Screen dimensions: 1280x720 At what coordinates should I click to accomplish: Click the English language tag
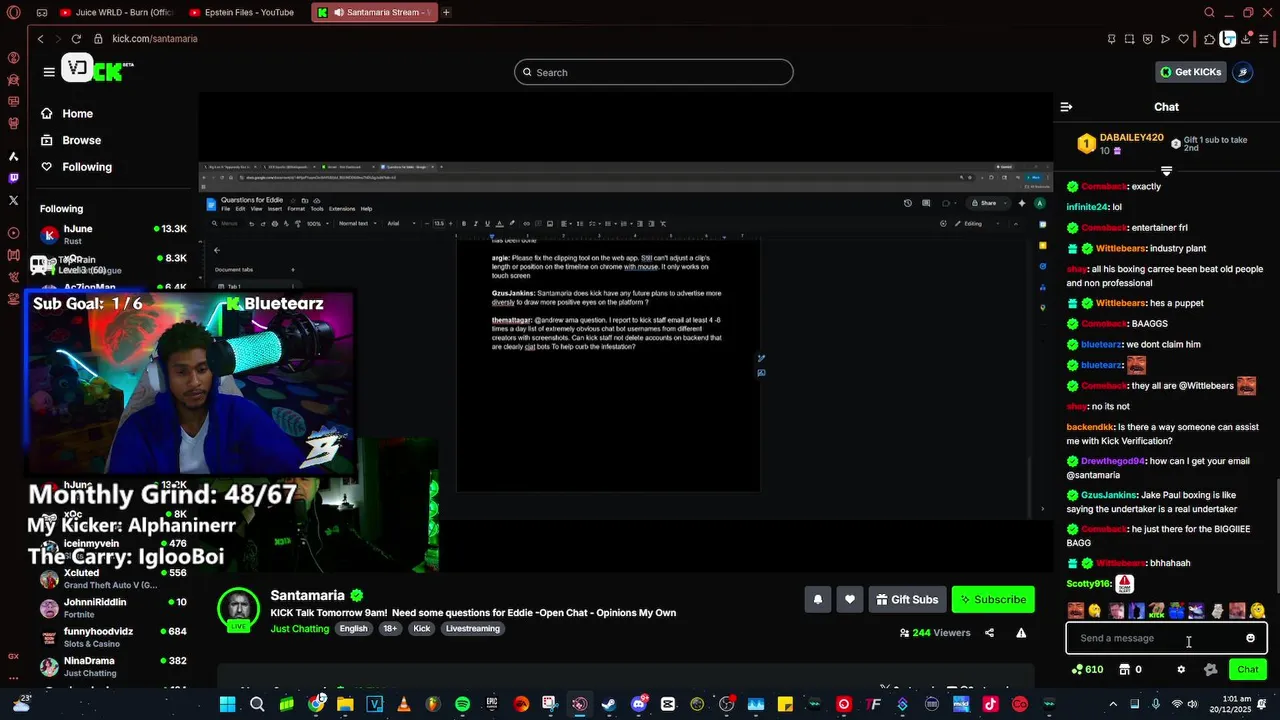click(x=353, y=629)
